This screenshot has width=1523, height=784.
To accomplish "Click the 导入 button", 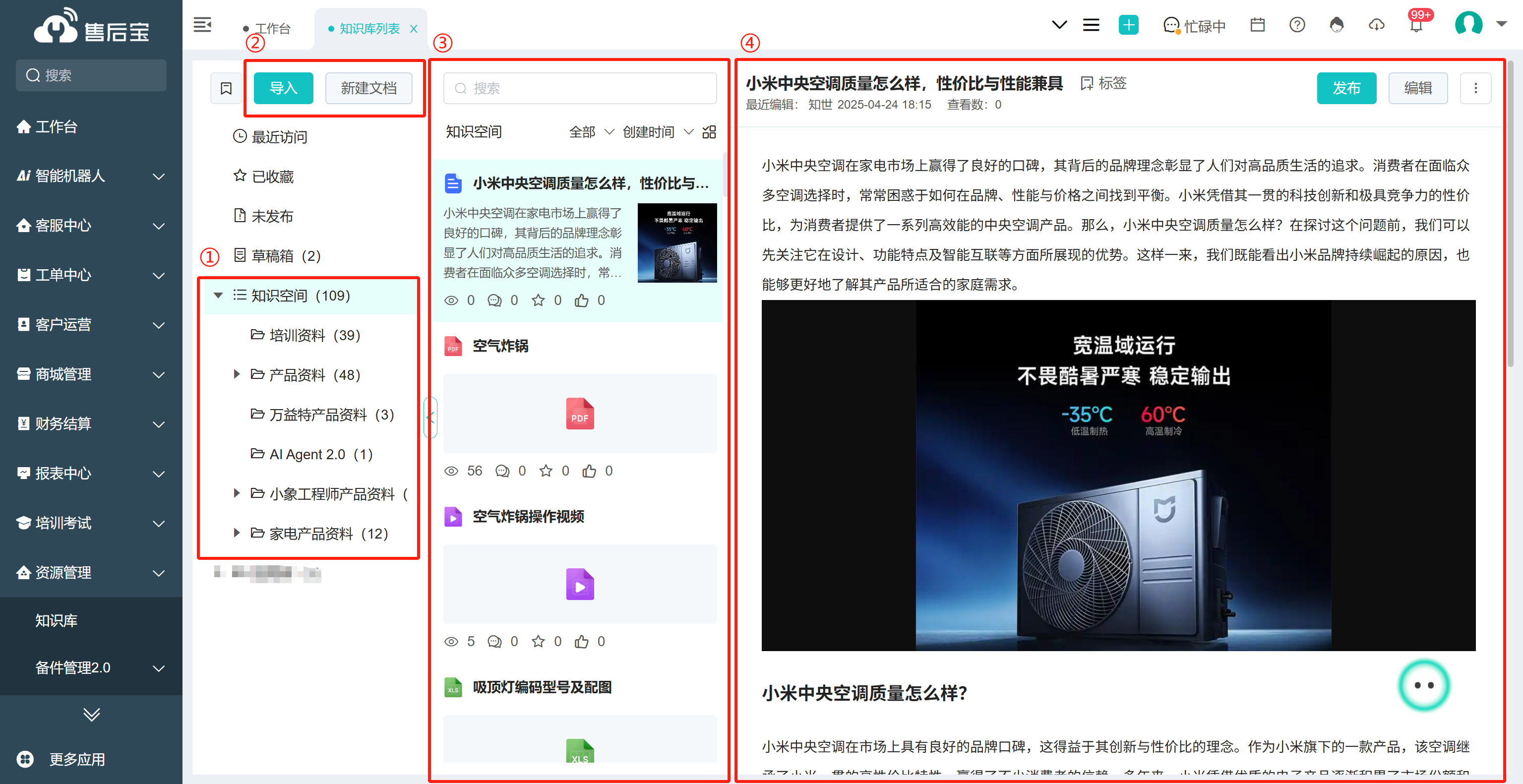I will tap(283, 88).
